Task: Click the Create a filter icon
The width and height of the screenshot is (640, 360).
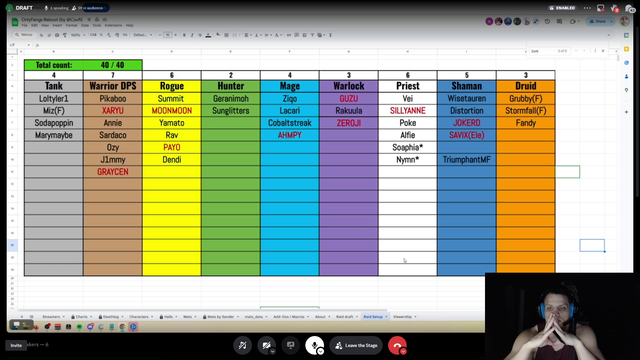Action: (x=312, y=35)
